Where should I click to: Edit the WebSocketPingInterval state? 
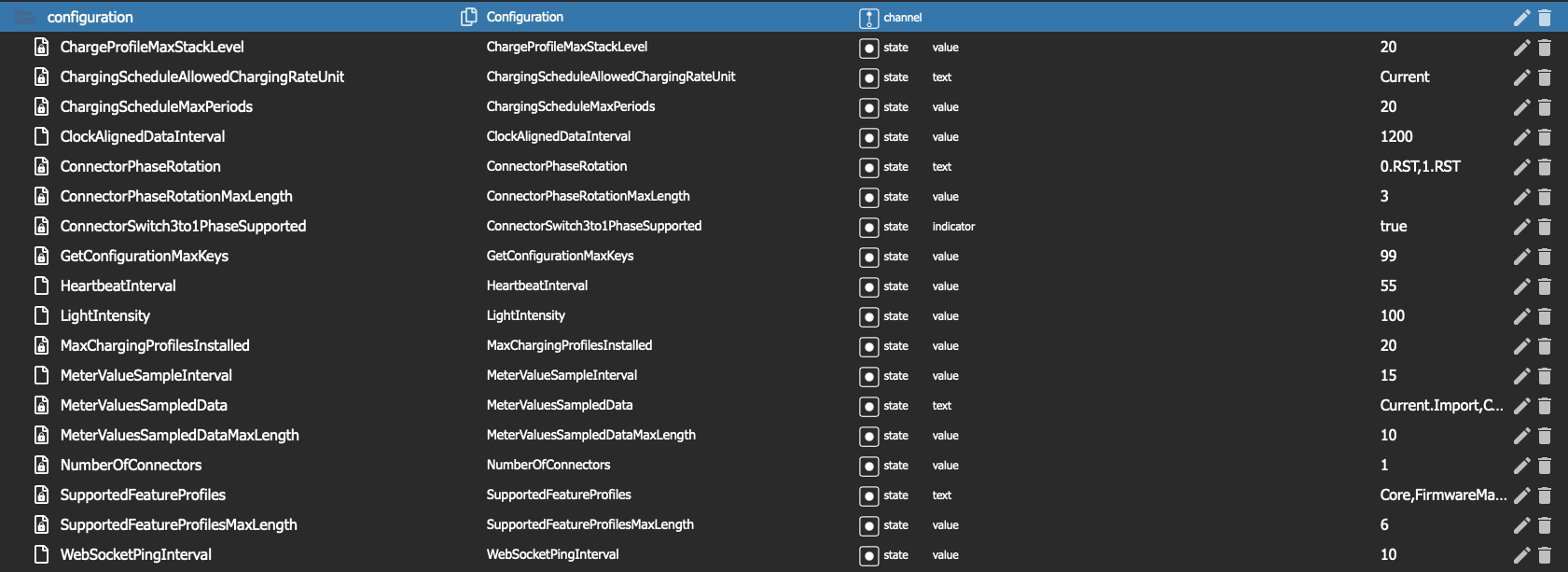click(x=1521, y=555)
